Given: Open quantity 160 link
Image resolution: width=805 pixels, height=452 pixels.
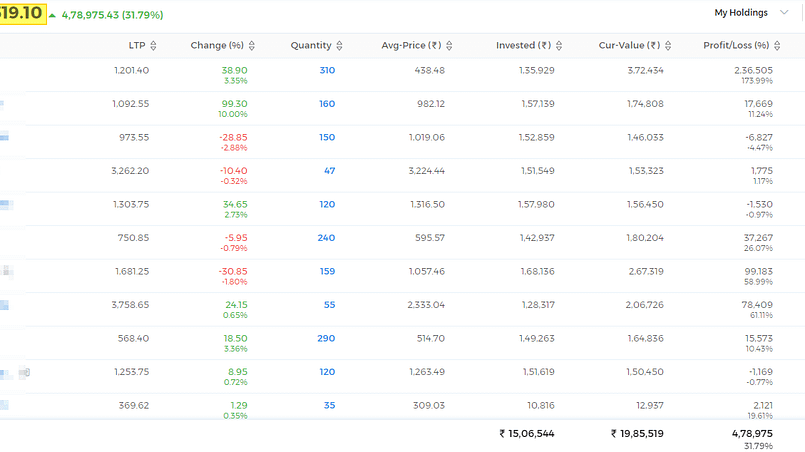Looking at the screenshot, I should [x=327, y=104].
